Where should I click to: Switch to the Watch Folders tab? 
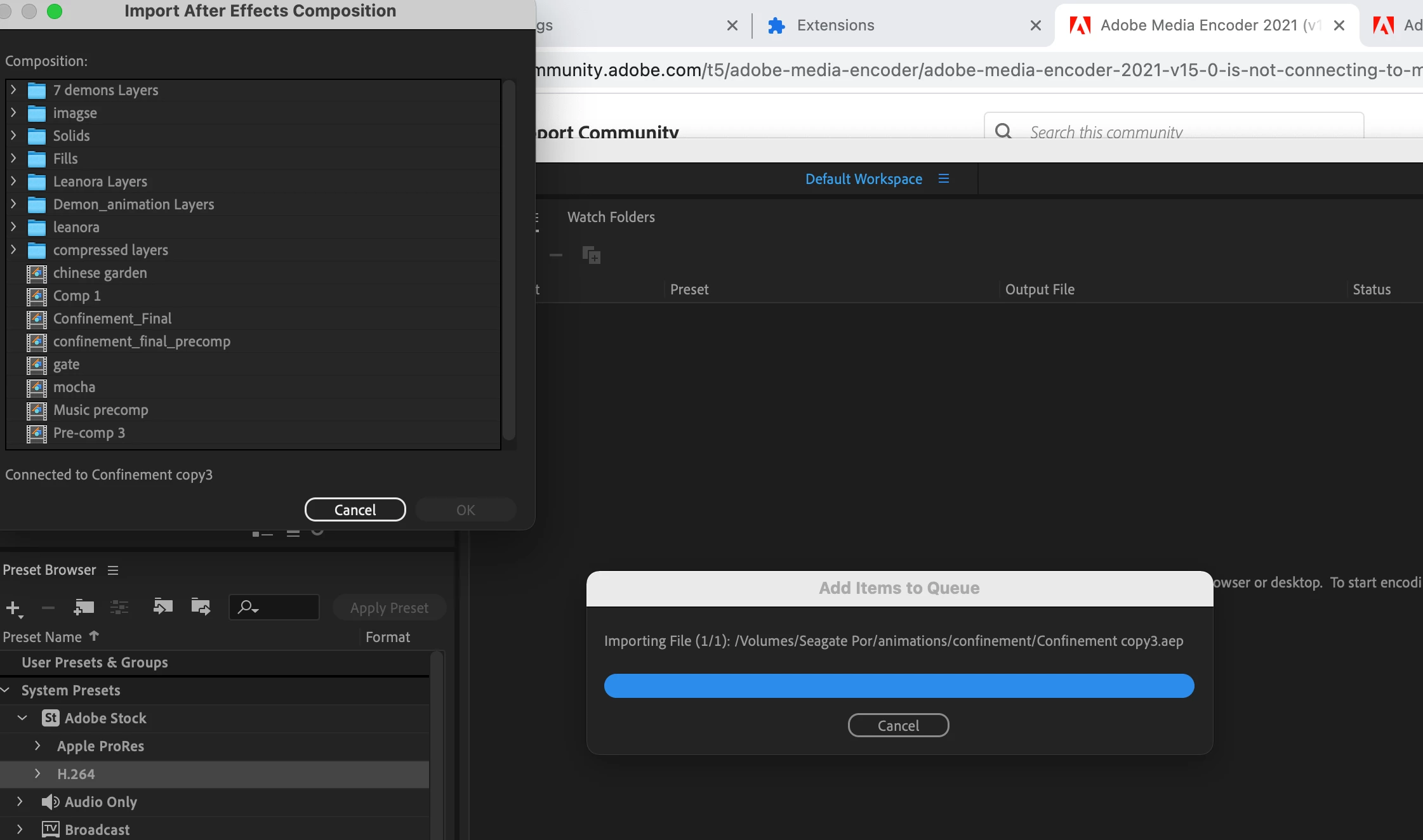click(611, 217)
